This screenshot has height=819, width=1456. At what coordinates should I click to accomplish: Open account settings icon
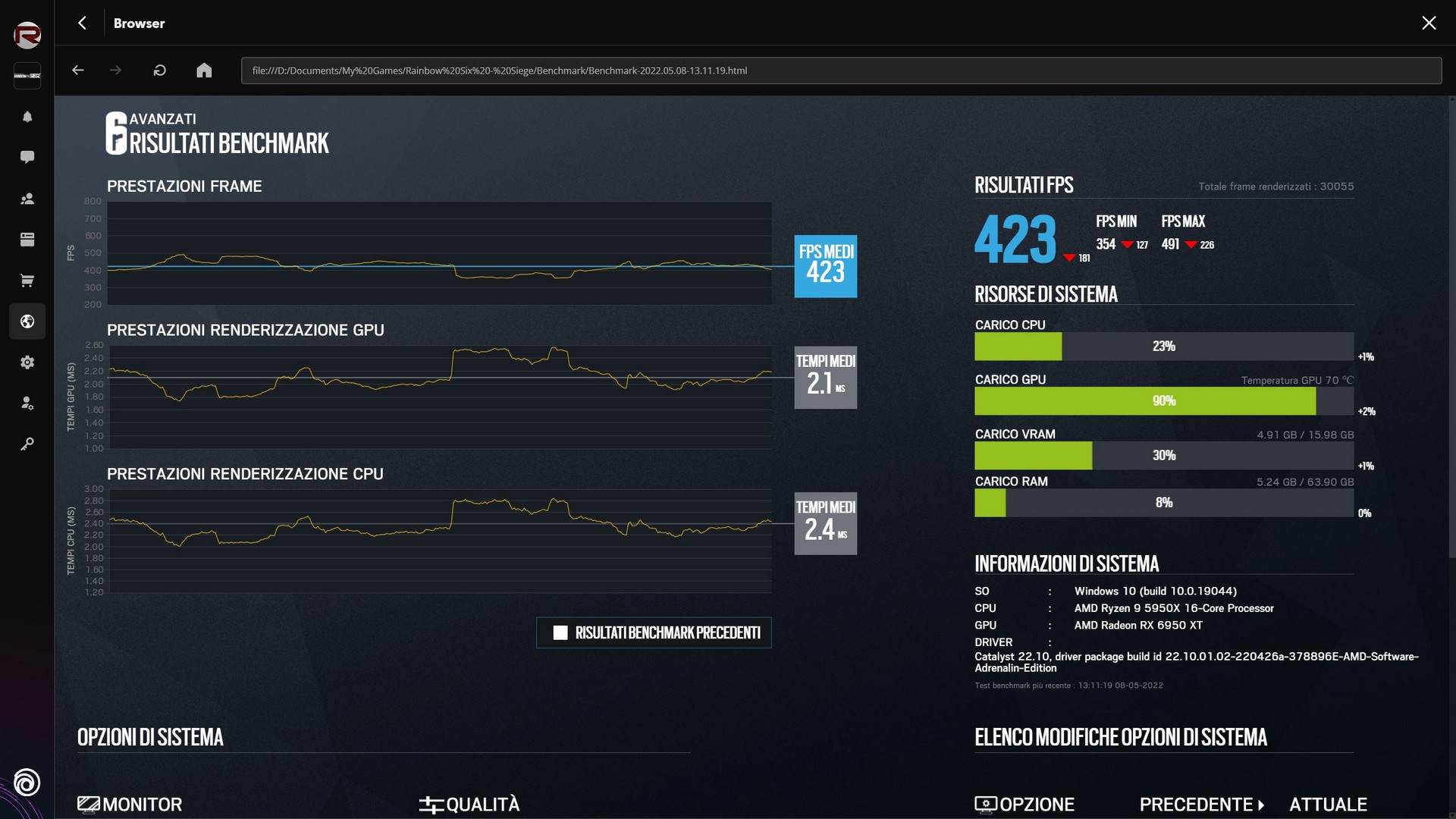27,403
